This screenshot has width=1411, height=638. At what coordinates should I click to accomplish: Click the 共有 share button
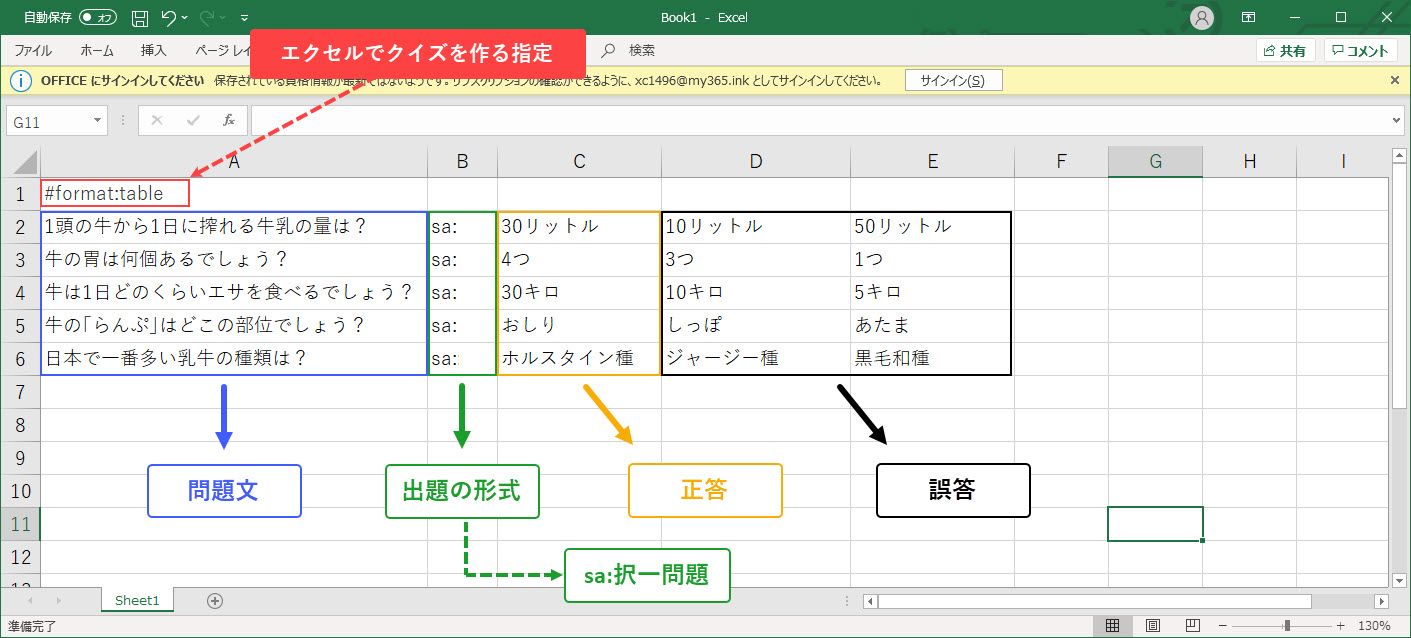click(1285, 51)
